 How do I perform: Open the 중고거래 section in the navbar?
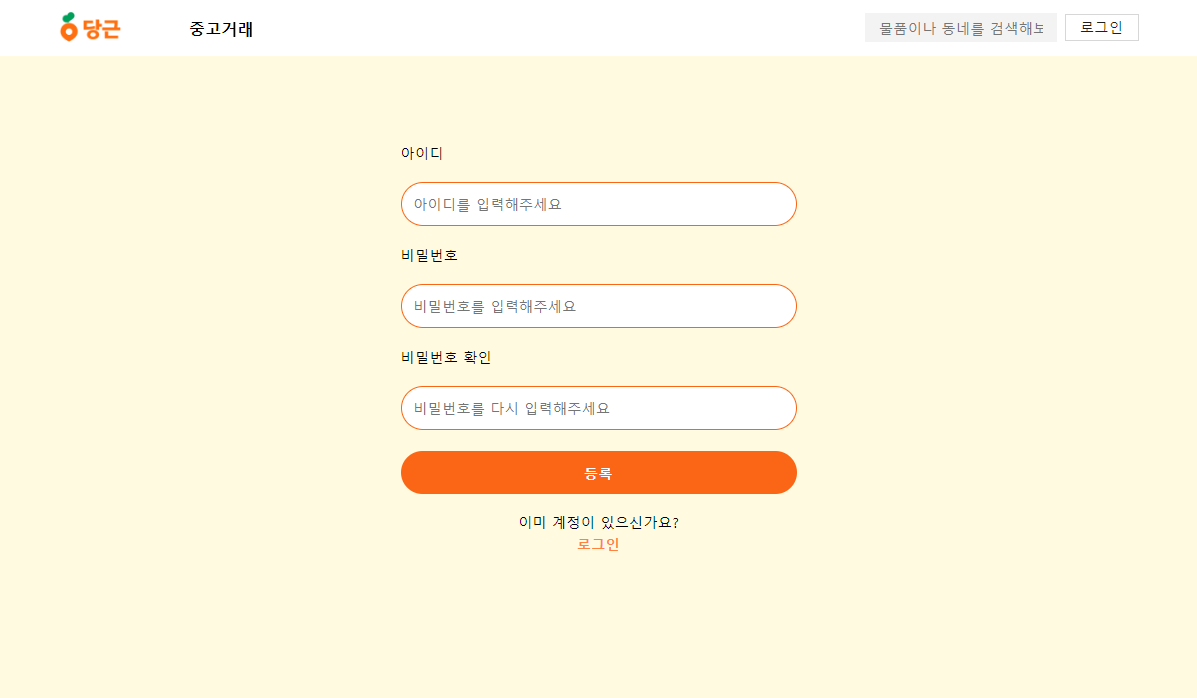[222, 29]
